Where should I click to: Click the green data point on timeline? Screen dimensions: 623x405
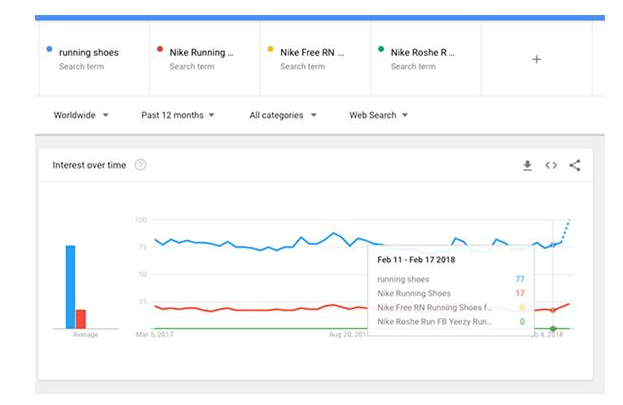pyautogui.click(x=553, y=328)
